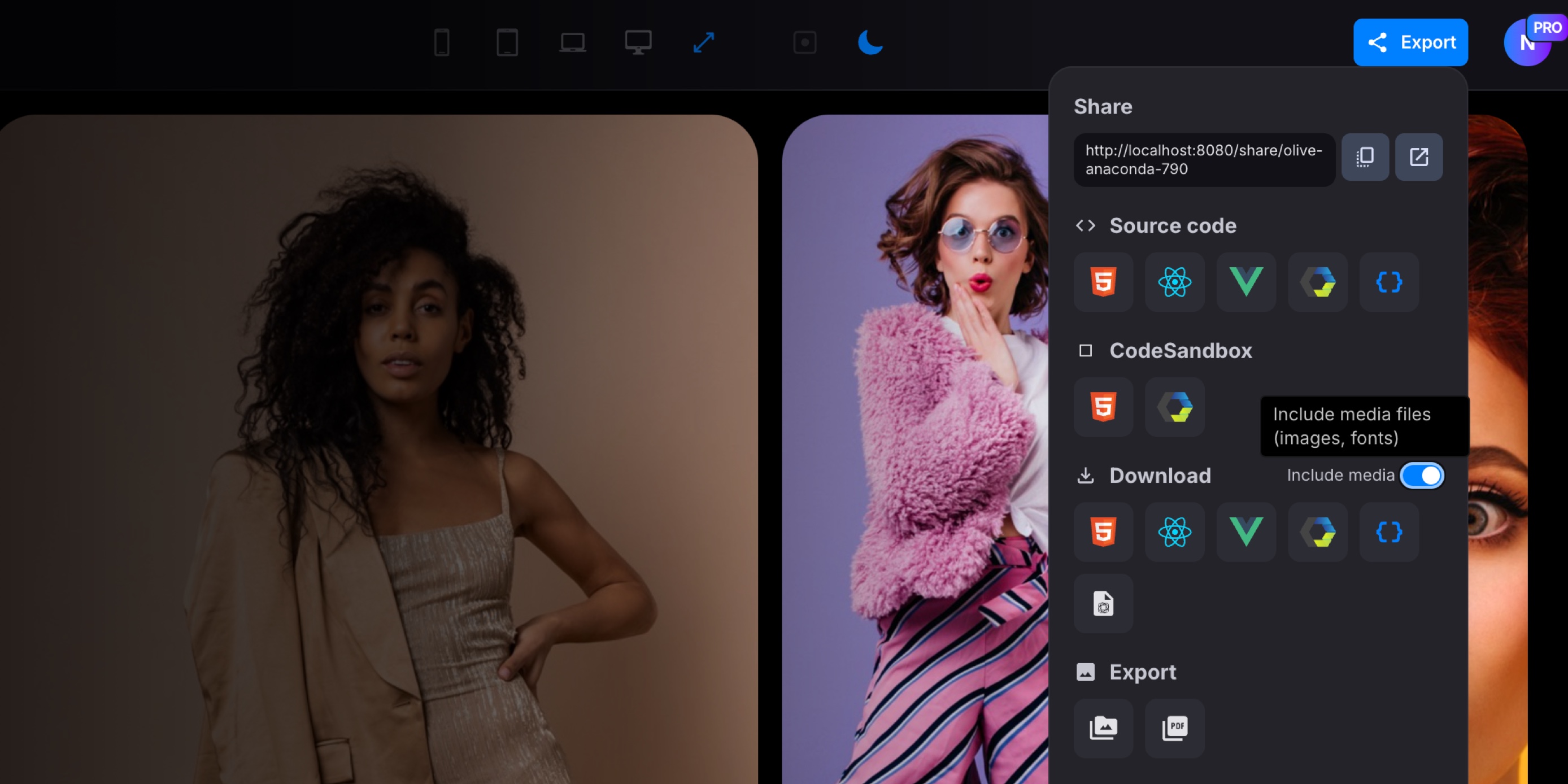Toggle the square frame outline icon
Image resolution: width=1568 pixels, height=784 pixels.
pyautogui.click(x=805, y=42)
